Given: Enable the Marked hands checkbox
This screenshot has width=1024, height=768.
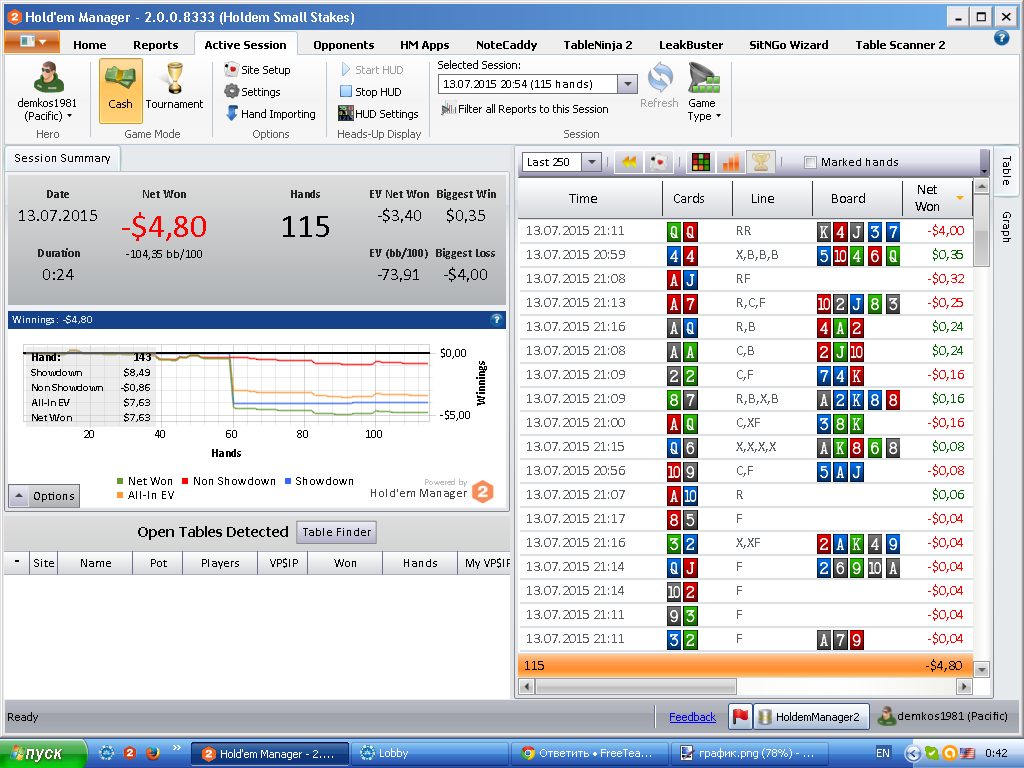Looking at the screenshot, I should (810, 162).
